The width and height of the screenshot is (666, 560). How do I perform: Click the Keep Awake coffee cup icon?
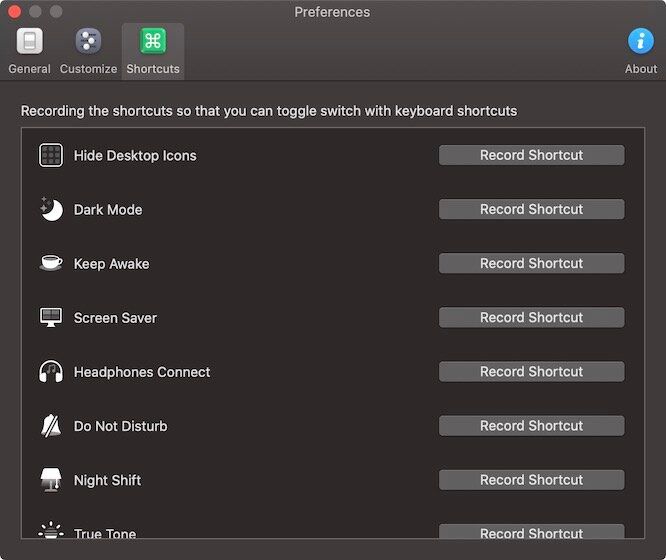click(51, 263)
